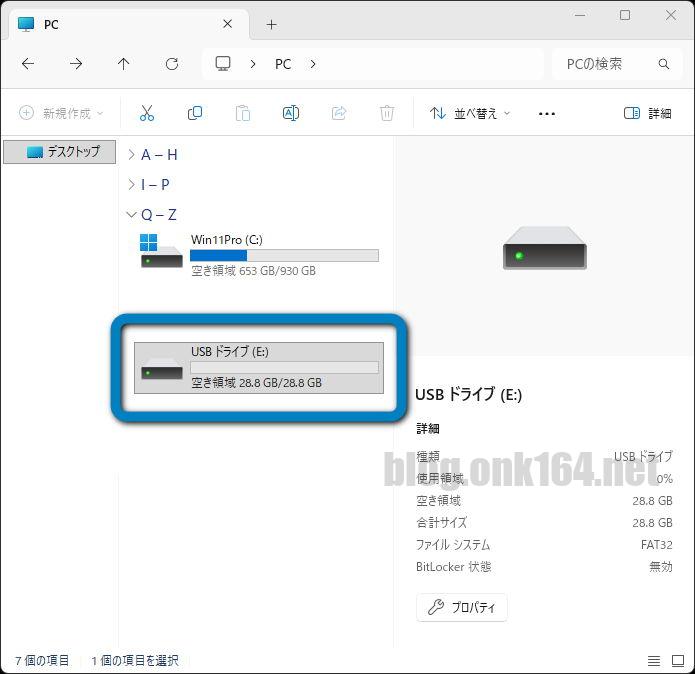Expand the A – H group
Viewport: 695px width, 674px height.
tap(131, 155)
